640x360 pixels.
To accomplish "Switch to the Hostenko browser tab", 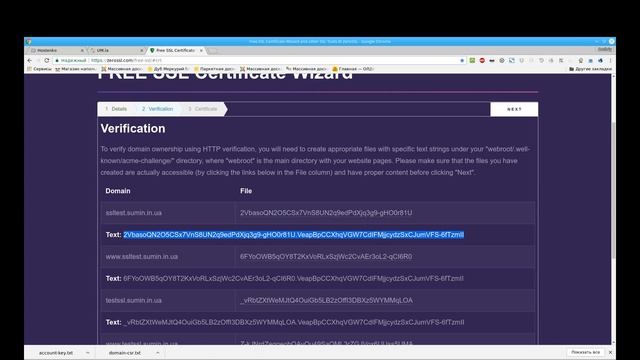I will pos(57,50).
